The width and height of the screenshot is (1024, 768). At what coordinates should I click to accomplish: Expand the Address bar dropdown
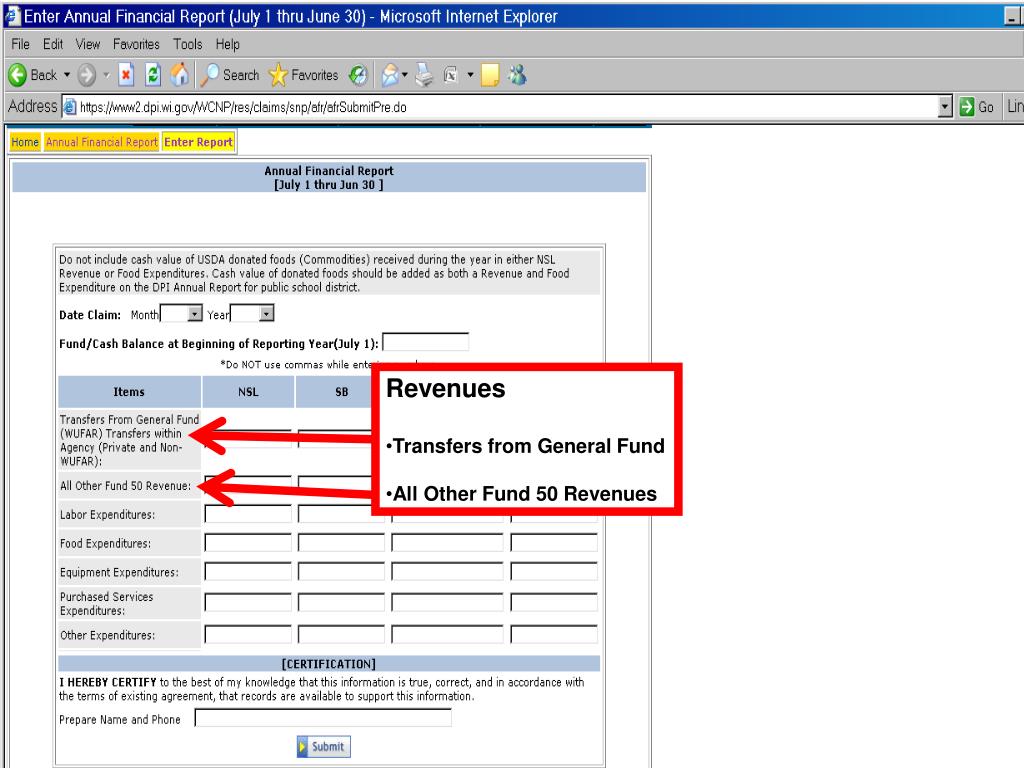coord(945,106)
